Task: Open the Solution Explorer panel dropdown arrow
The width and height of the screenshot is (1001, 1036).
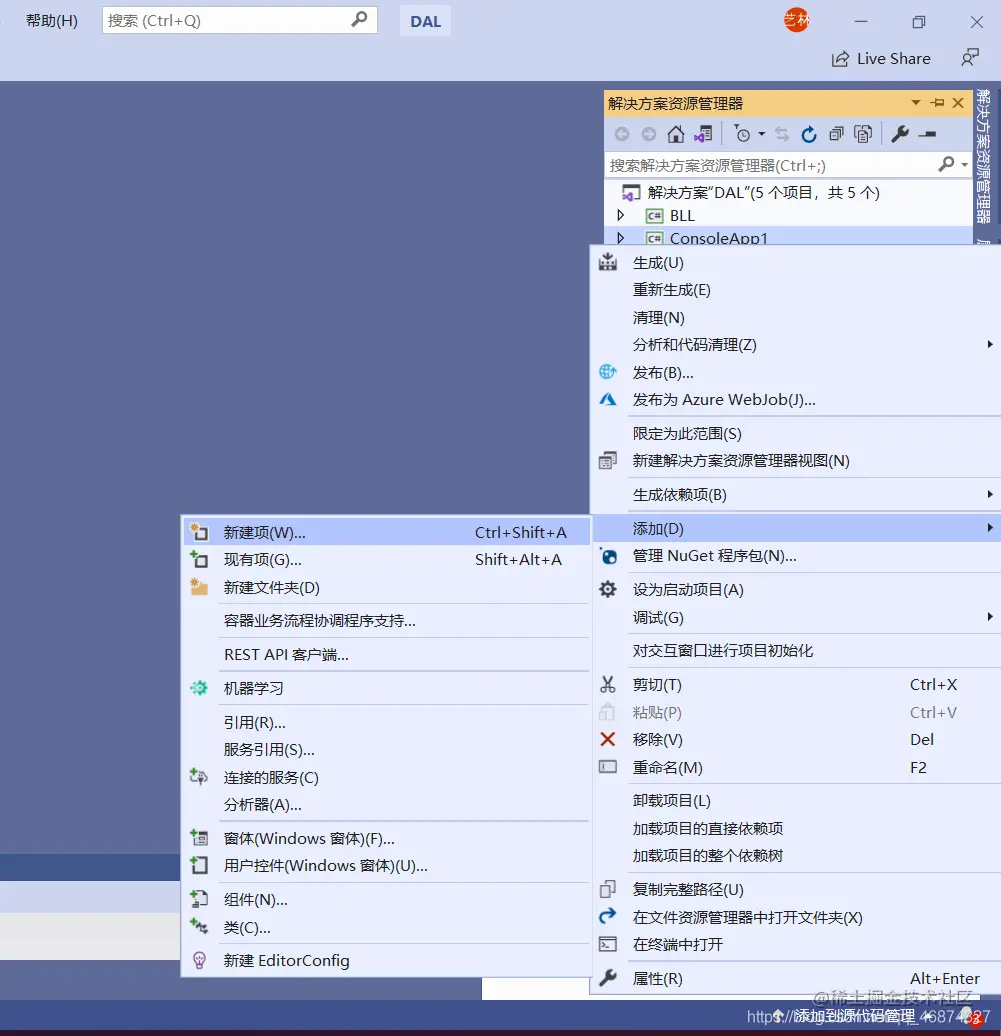Action: (915, 102)
